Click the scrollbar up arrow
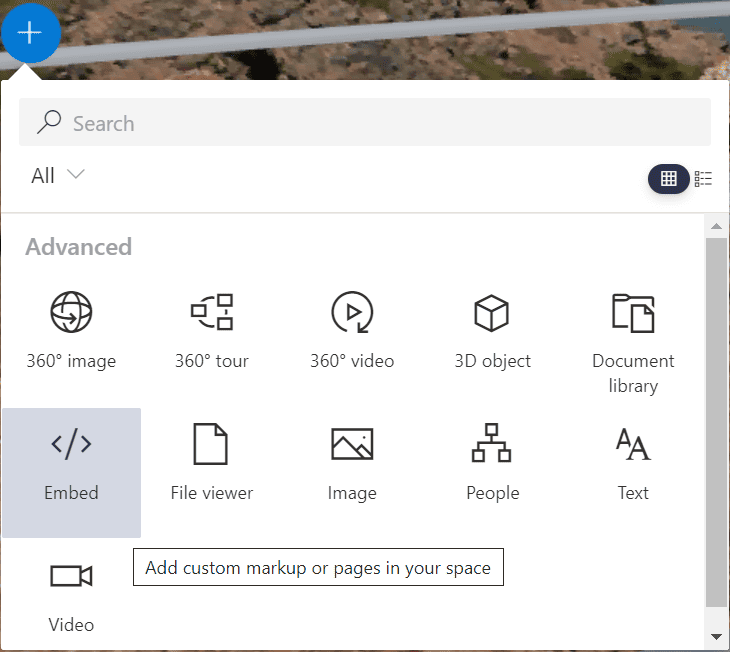Viewport: 730px width, 652px height. 716,227
